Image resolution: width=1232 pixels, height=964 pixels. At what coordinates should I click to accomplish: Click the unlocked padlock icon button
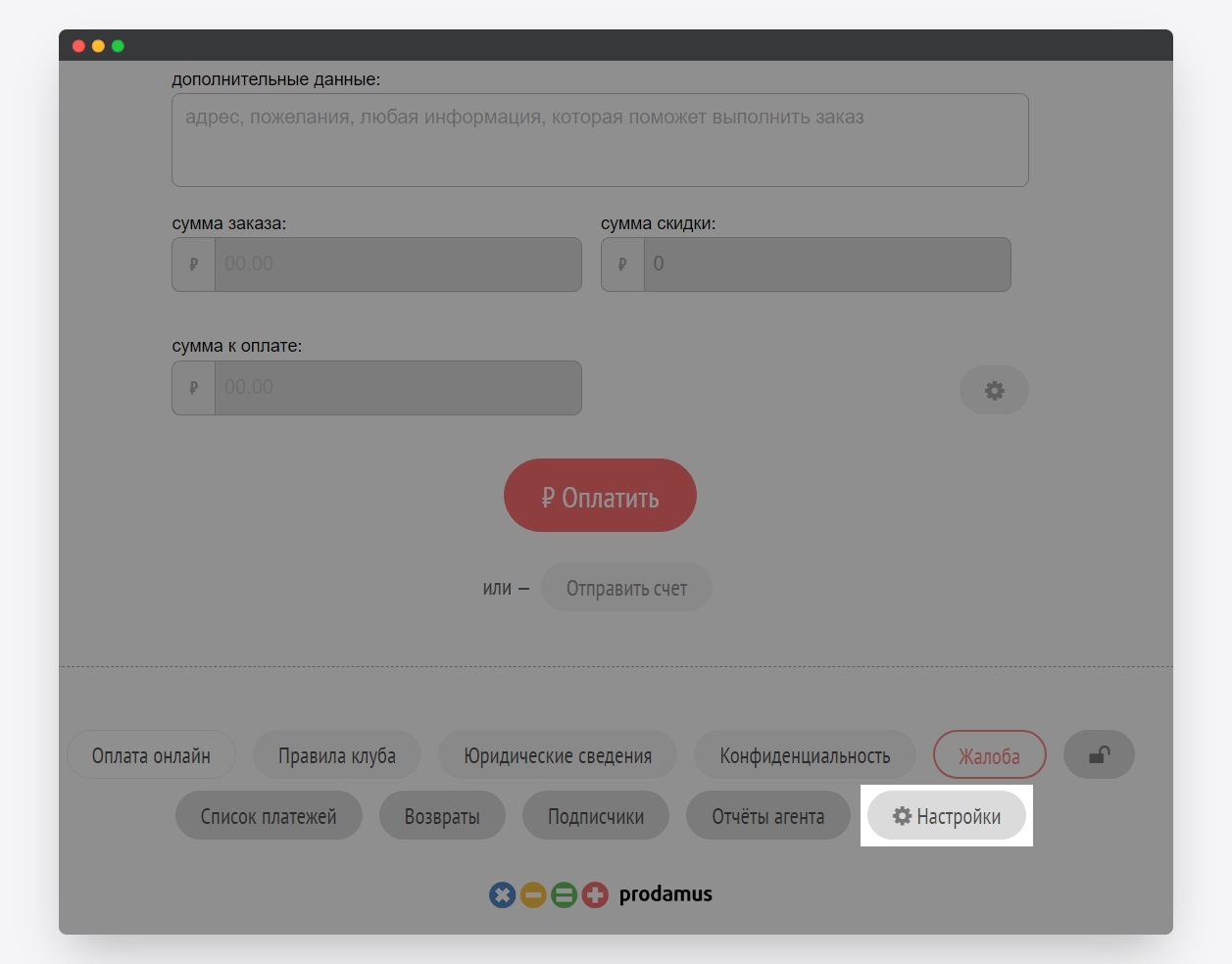[x=1099, y=755]
